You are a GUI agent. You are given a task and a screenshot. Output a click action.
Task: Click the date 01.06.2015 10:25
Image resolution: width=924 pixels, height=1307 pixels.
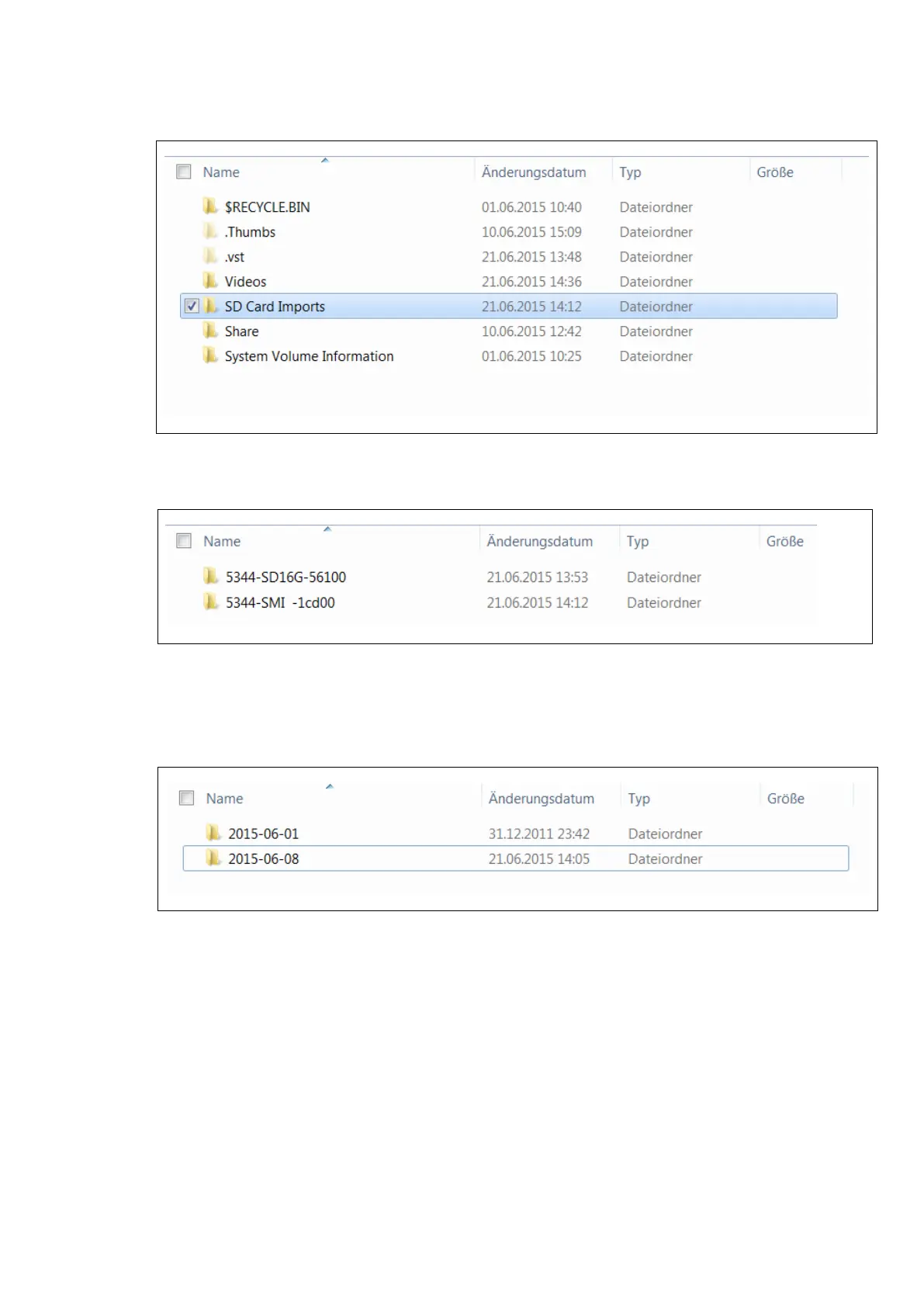pyautogui.click(x=531, y=356)
